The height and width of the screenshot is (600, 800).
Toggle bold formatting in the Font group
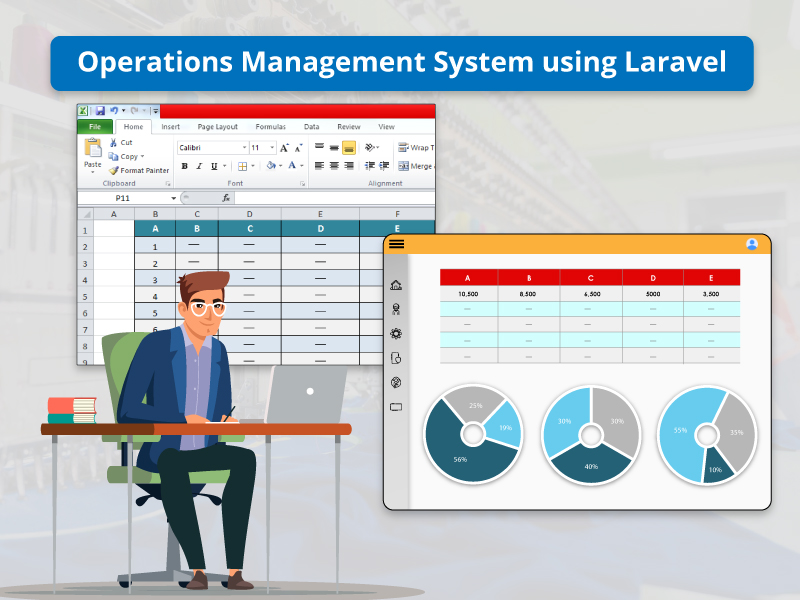(x=184, y=164)
